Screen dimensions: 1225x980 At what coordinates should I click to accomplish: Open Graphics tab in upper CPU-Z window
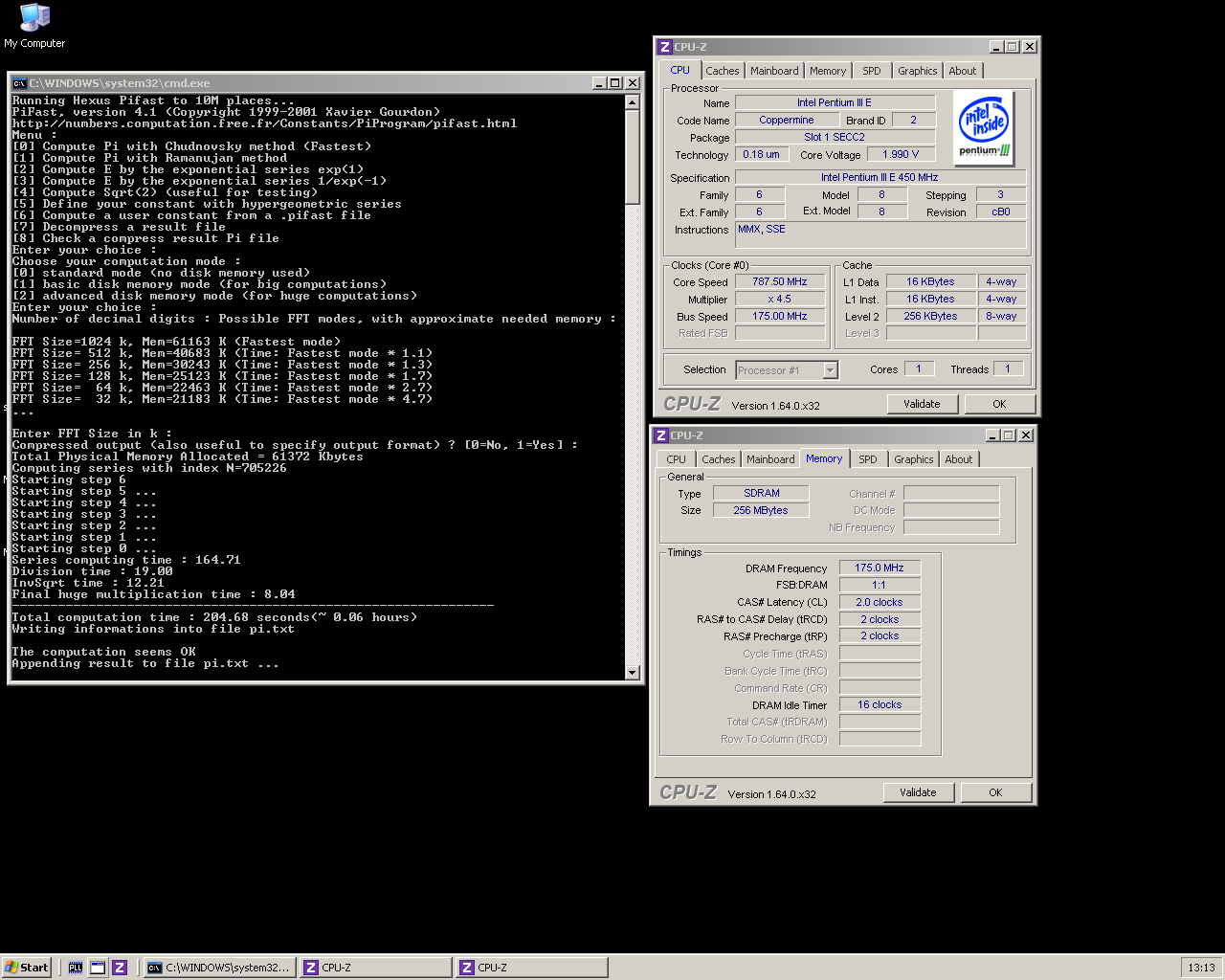[x=918, y=71]
